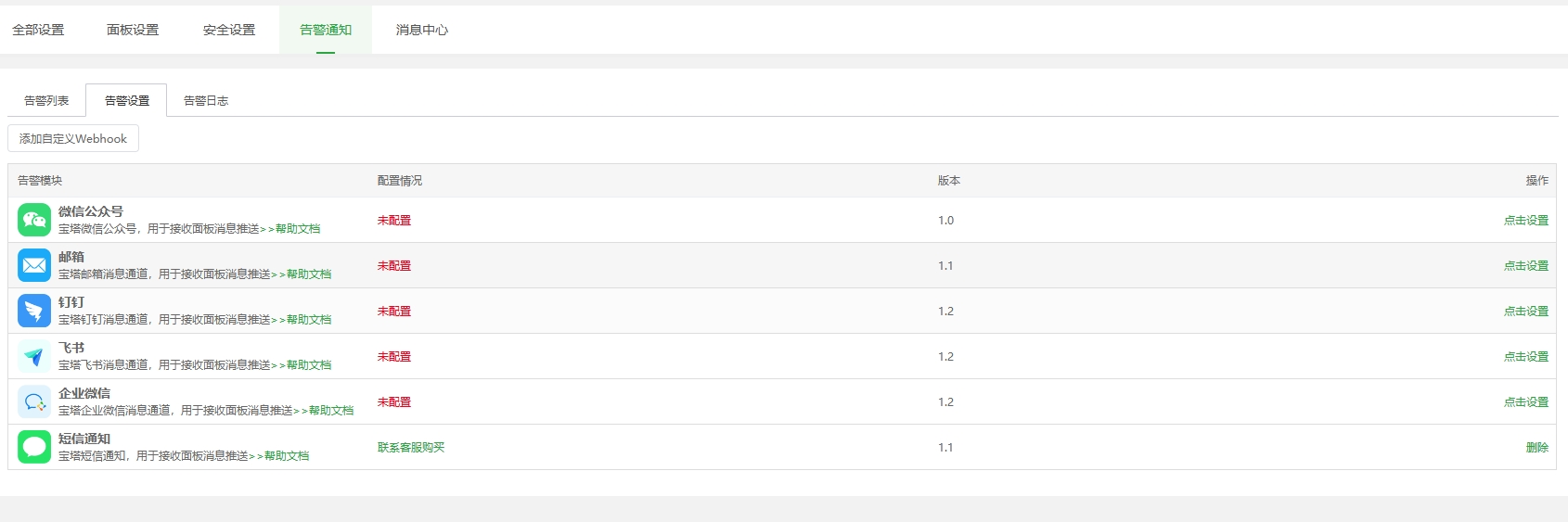Click 点击设置 for 微信公众号 row
Image resolution: width=1568 pixels, height=522 pixels.
1526,220
